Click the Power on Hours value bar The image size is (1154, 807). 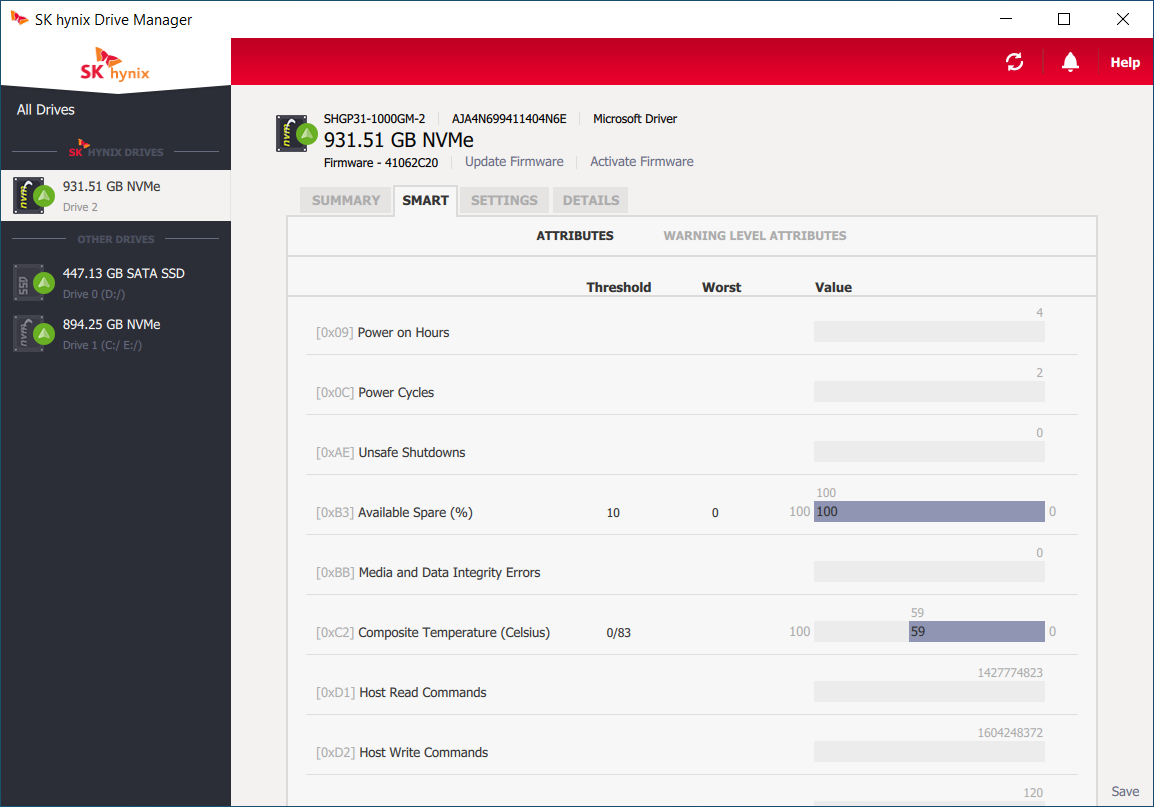pyautogui.click(x=929, y=331)
